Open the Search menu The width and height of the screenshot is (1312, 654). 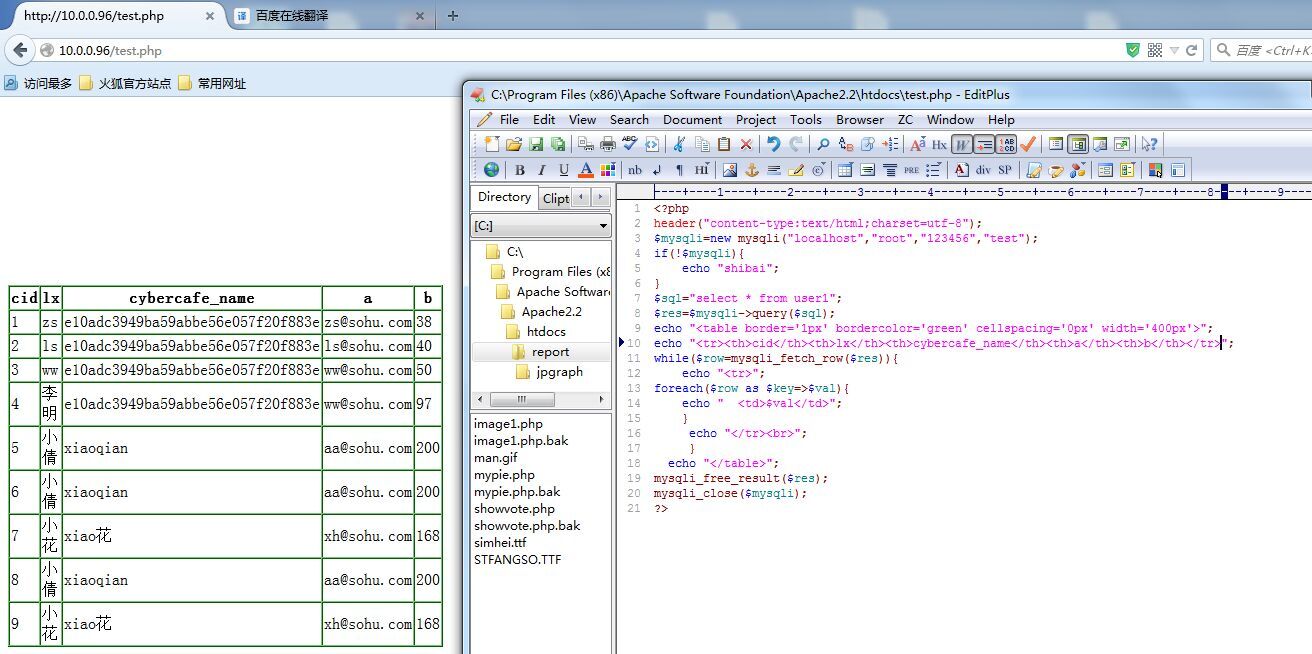(629, 119)
